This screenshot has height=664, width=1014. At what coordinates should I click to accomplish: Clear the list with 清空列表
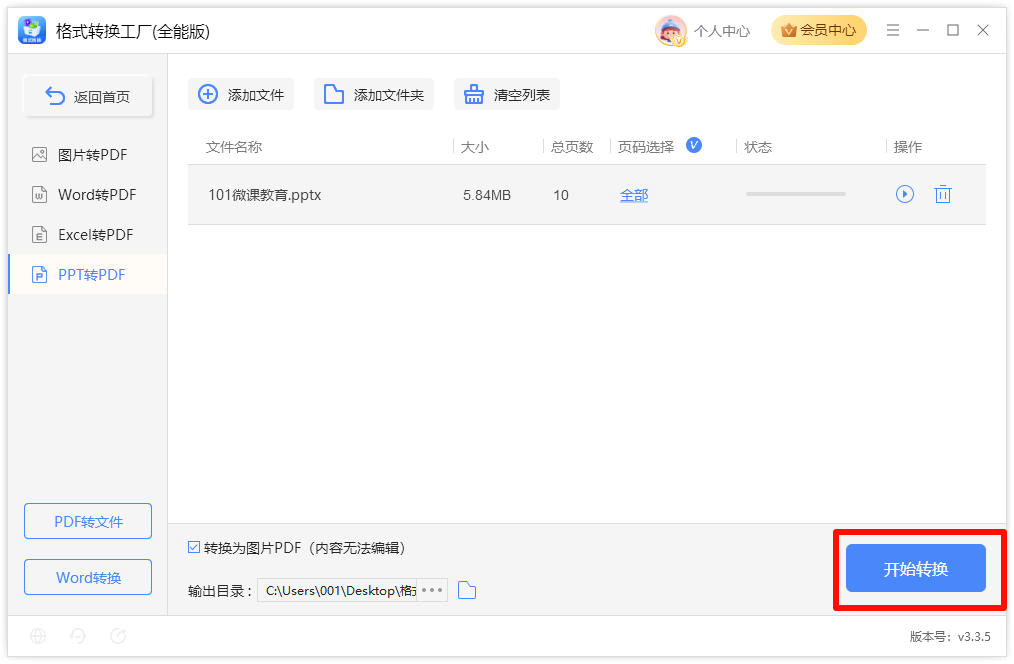[506, 94]
